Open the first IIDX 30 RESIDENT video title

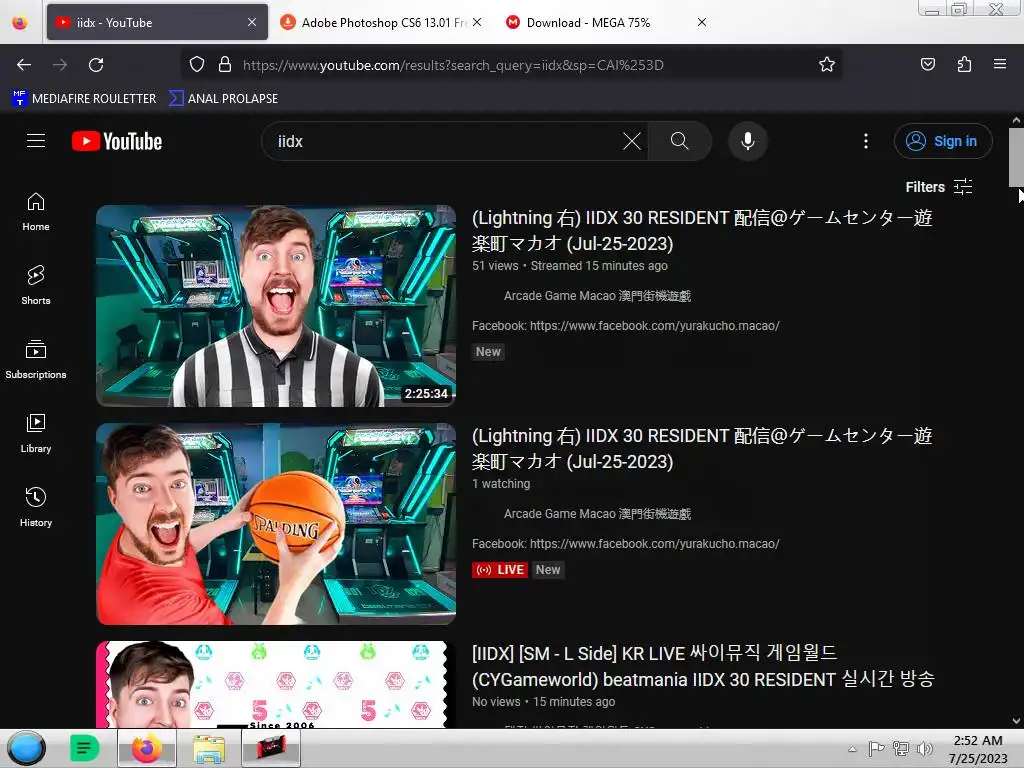pos(702,231)
